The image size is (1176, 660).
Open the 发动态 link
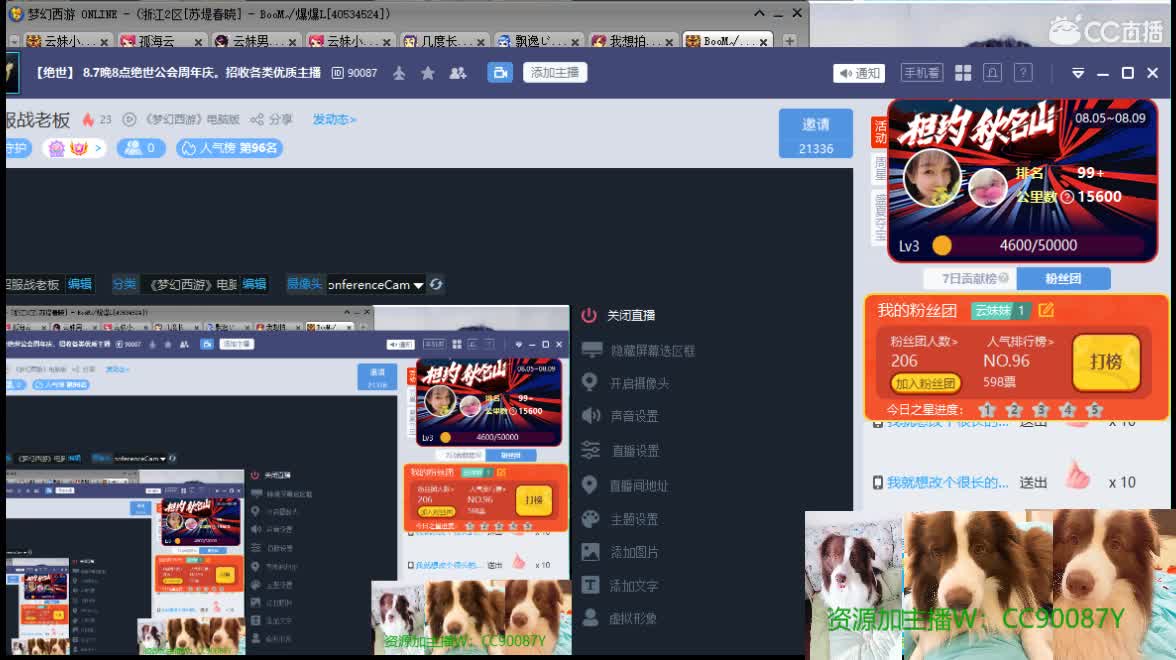click(x=334, y=119)
